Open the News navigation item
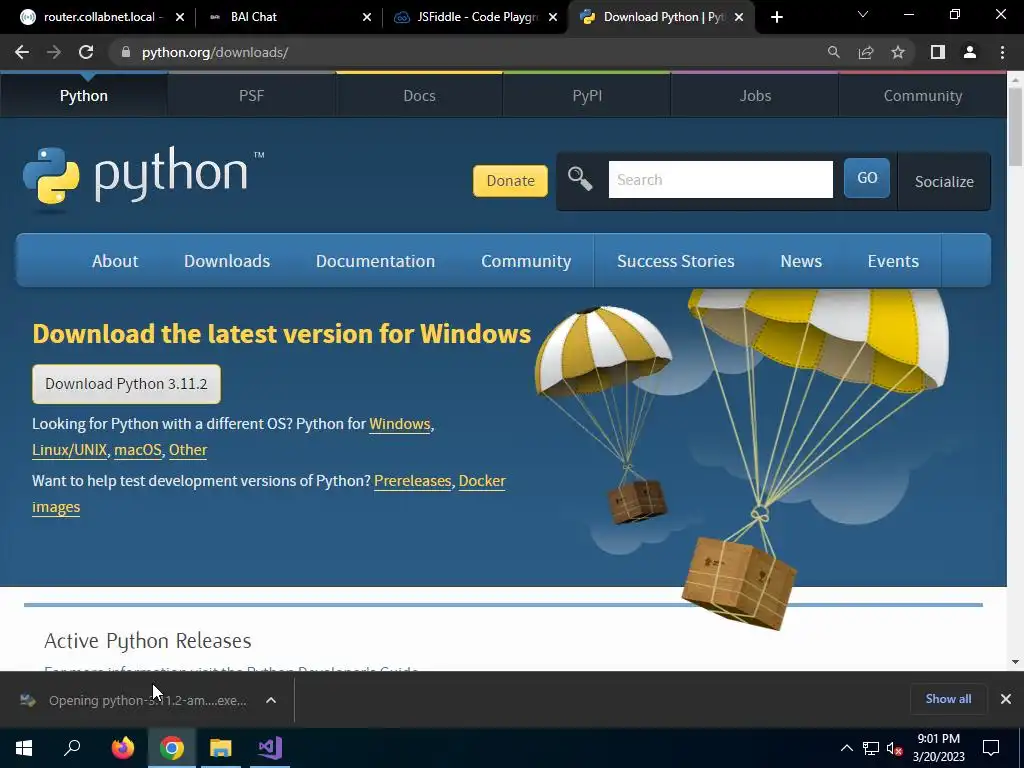The image size is (1024, 768). (x=801, y=261)
